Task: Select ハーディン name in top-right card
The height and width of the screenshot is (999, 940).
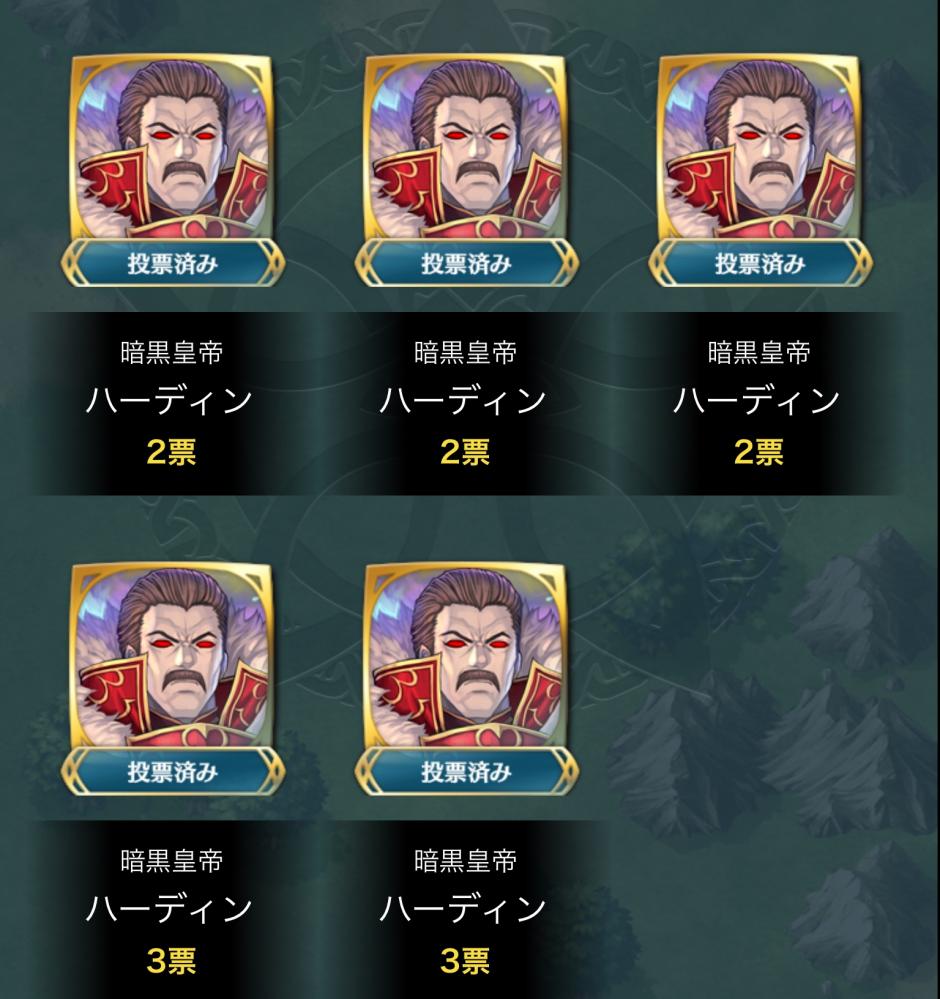Action: pos(757,401)
